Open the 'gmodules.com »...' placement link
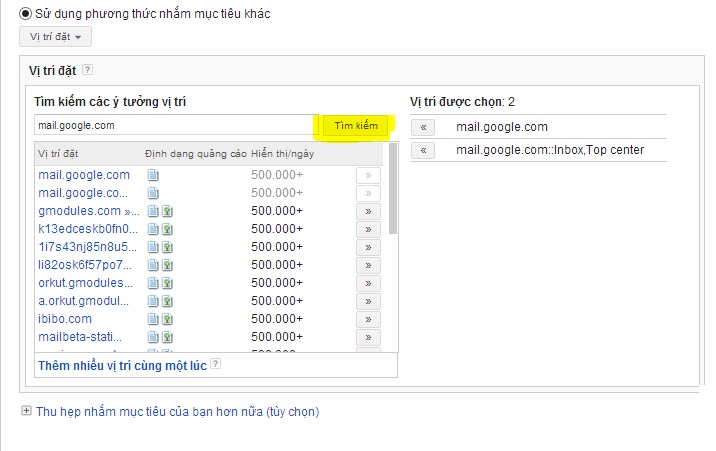 click(89, 211)
